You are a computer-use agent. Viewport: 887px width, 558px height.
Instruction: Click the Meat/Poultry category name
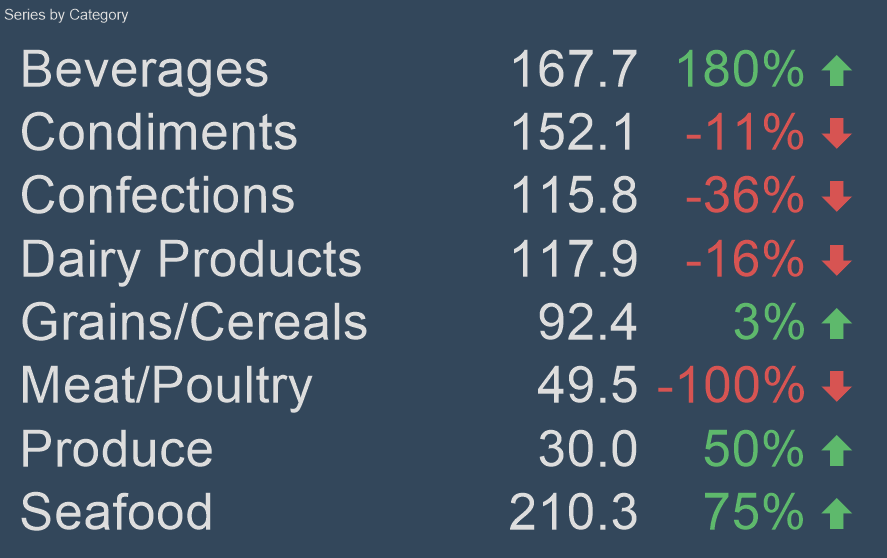coord(166,386)
